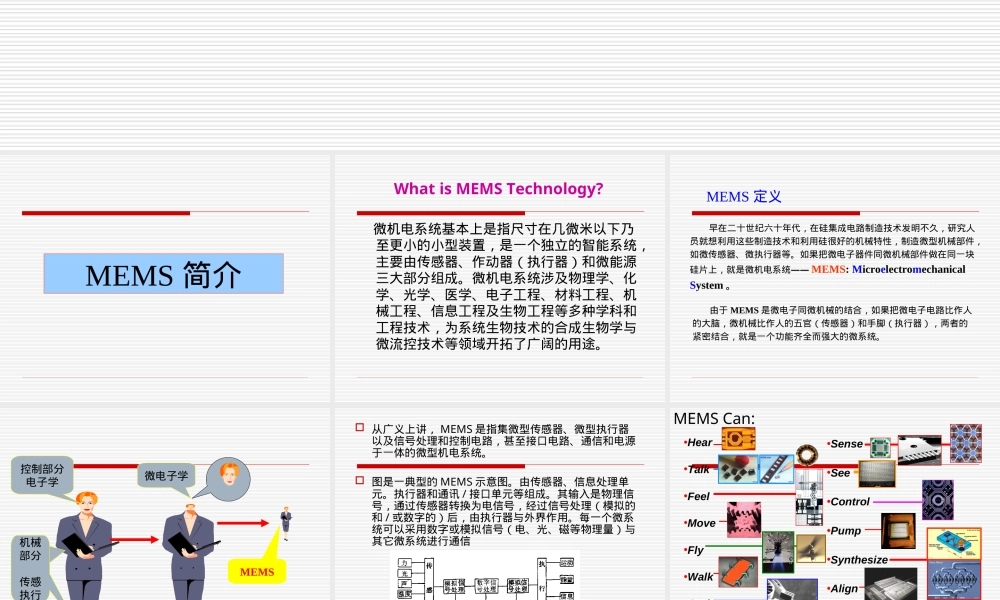1000x600 pixels.
Task: Click the 控制部分 电子学 callout bubble
Action: [x=42, y=476]
